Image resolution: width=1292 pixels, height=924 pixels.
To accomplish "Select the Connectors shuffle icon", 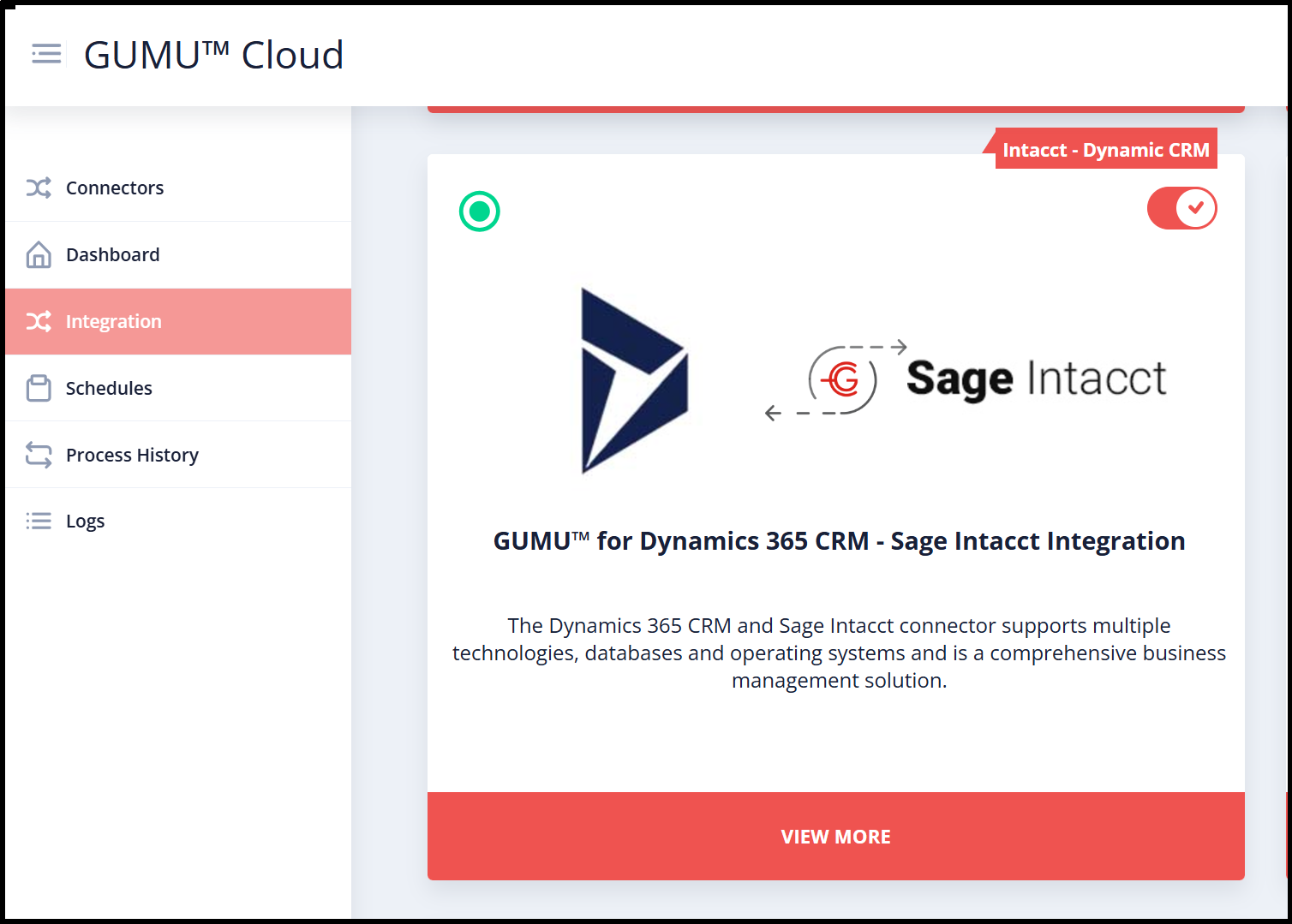I will (x=39, y=188).
